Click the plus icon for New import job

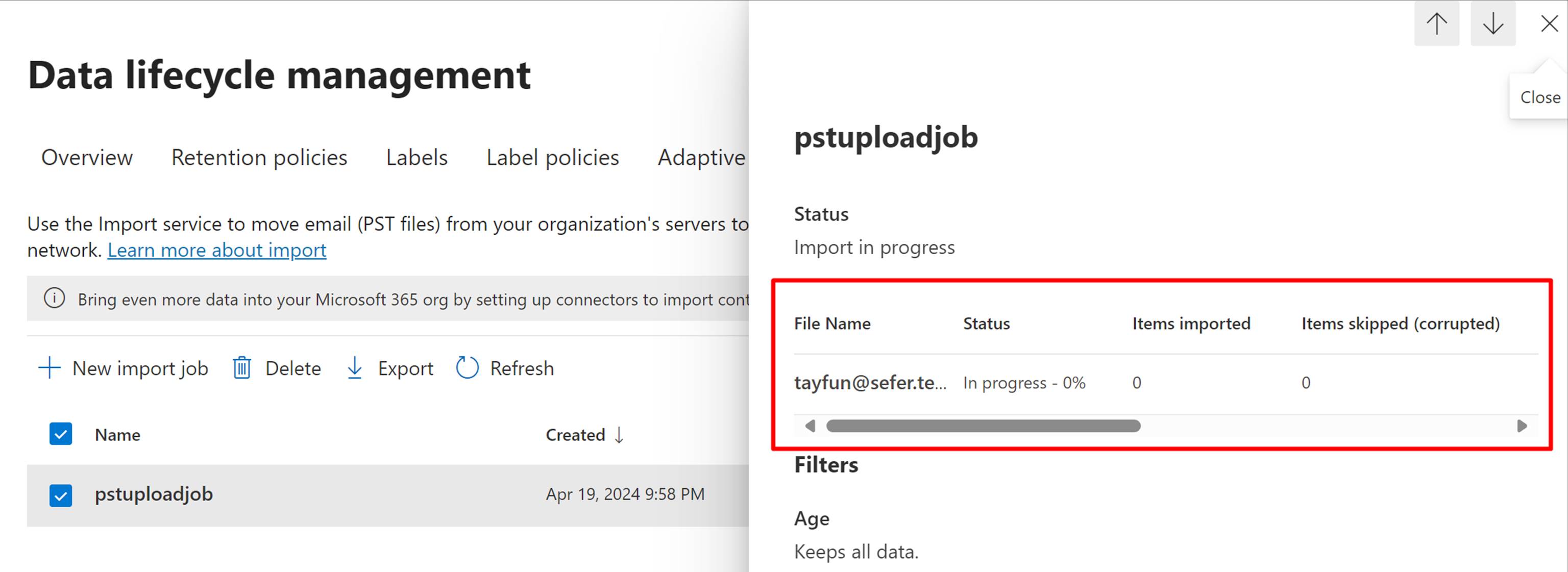pyautogui.click(x=50, y=368)
